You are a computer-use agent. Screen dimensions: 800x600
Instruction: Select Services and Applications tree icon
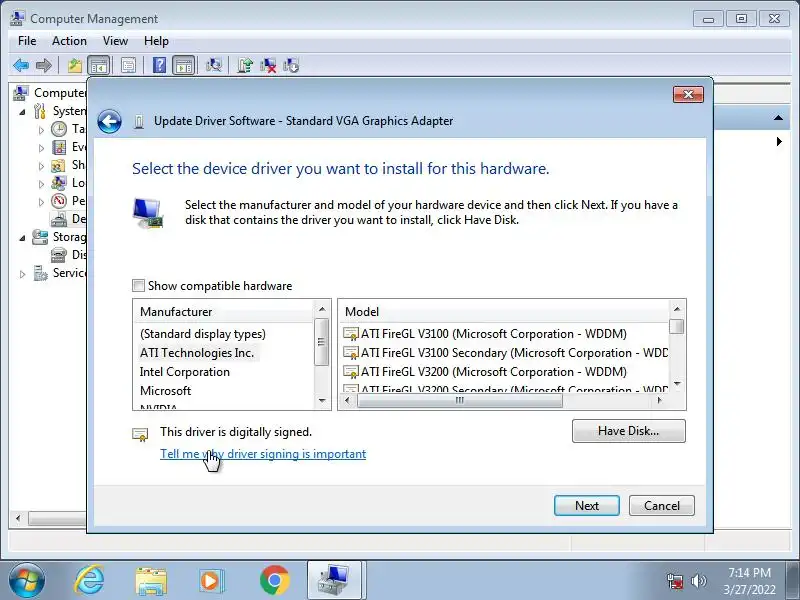coord(40,273)
